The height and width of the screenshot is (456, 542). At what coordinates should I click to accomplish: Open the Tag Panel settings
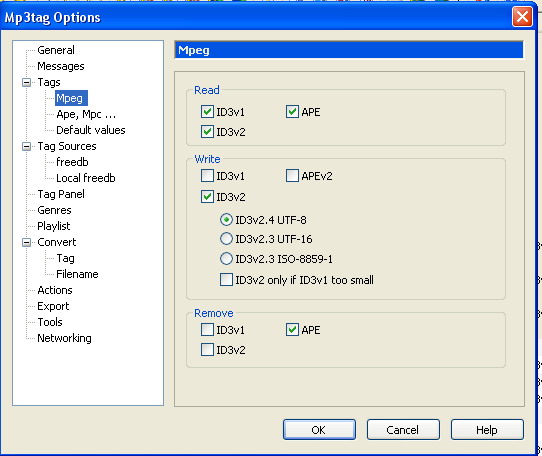[61, 194]
